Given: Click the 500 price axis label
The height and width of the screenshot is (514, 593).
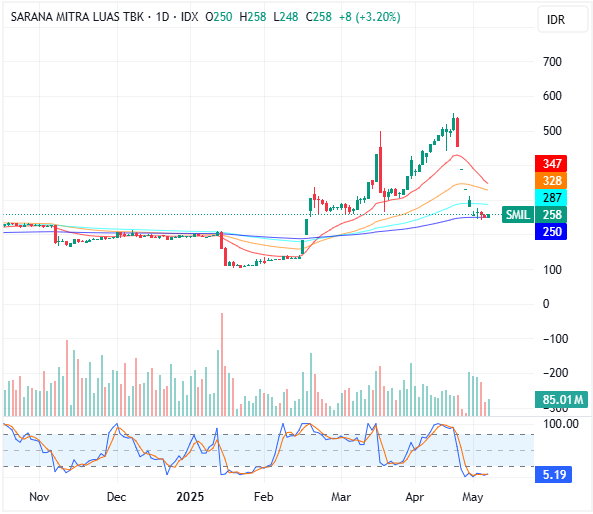Looking at the screenshot, I should pyautogui.click(x=552, y=131).
